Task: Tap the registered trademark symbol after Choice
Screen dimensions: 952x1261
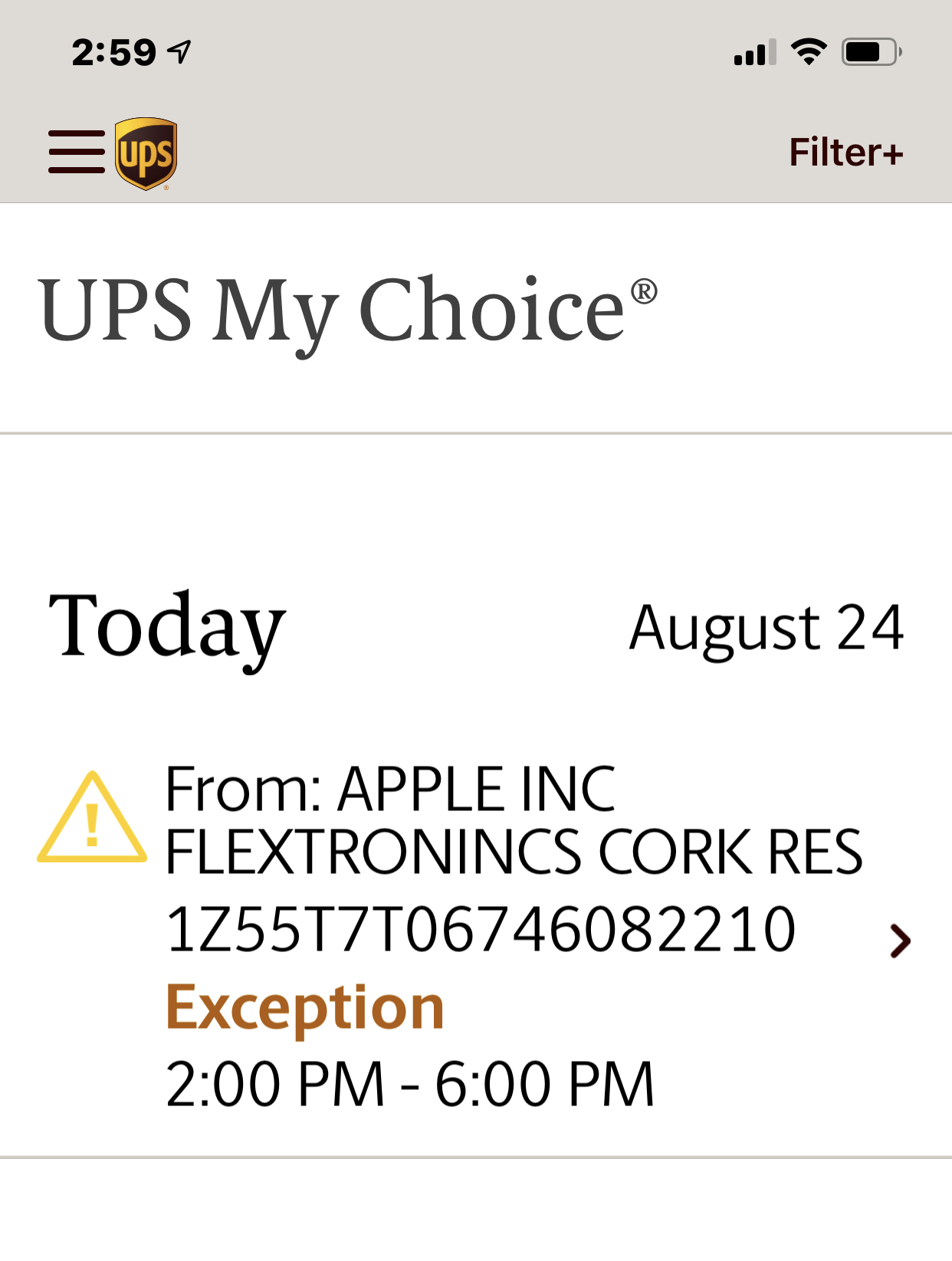Action: tap(643, 292)
